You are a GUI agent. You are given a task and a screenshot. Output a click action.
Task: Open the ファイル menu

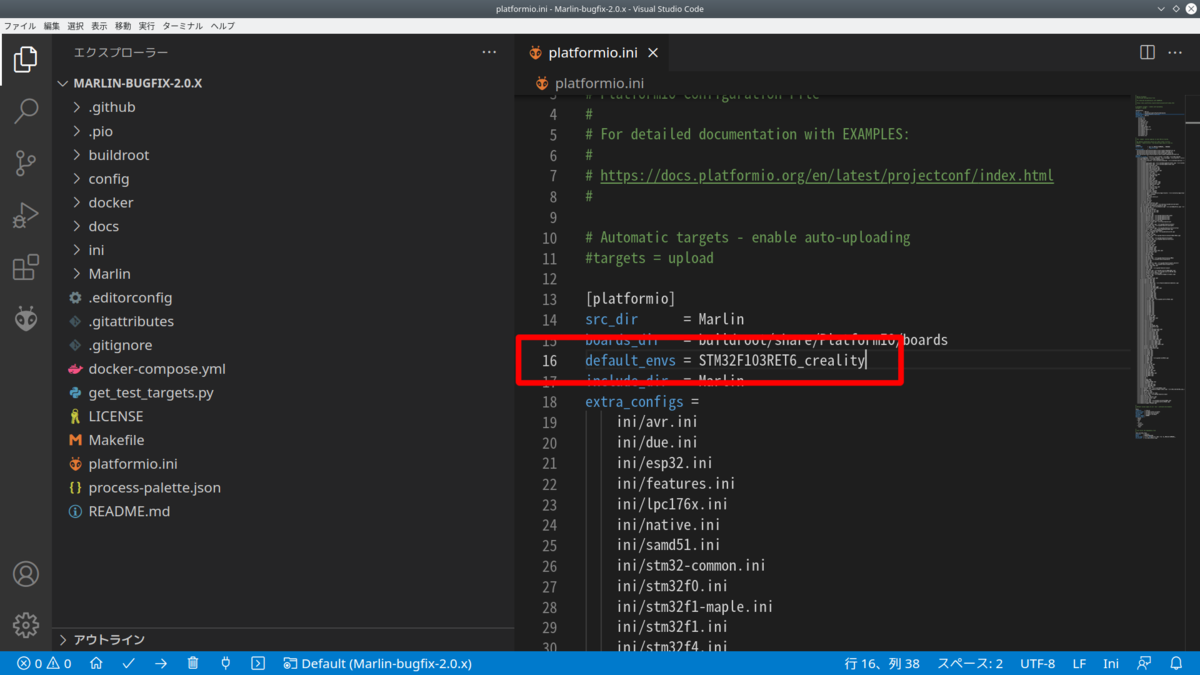pyautogui.click(x=20, y=25)
